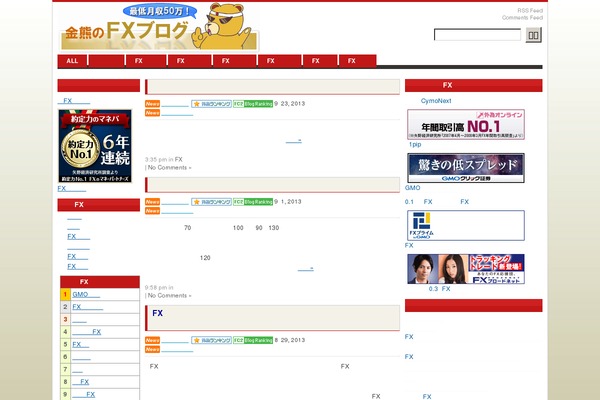Screen dimensions: 600x400
Task: Open the FXブロードネット トラッキングトレード banner
Action: click(x=466, y=269)
